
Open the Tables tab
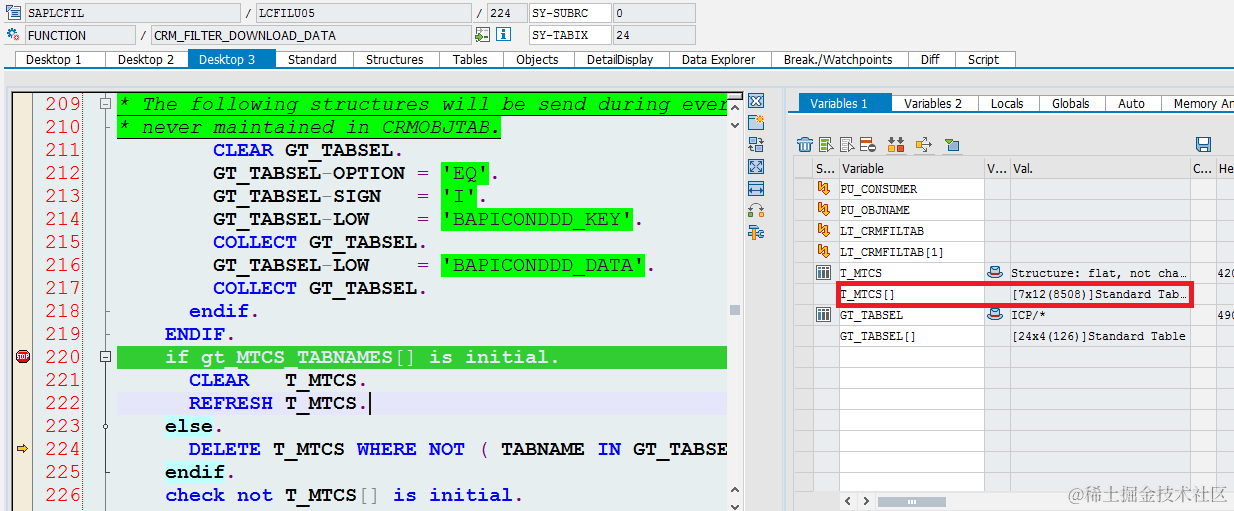point(470,59)
